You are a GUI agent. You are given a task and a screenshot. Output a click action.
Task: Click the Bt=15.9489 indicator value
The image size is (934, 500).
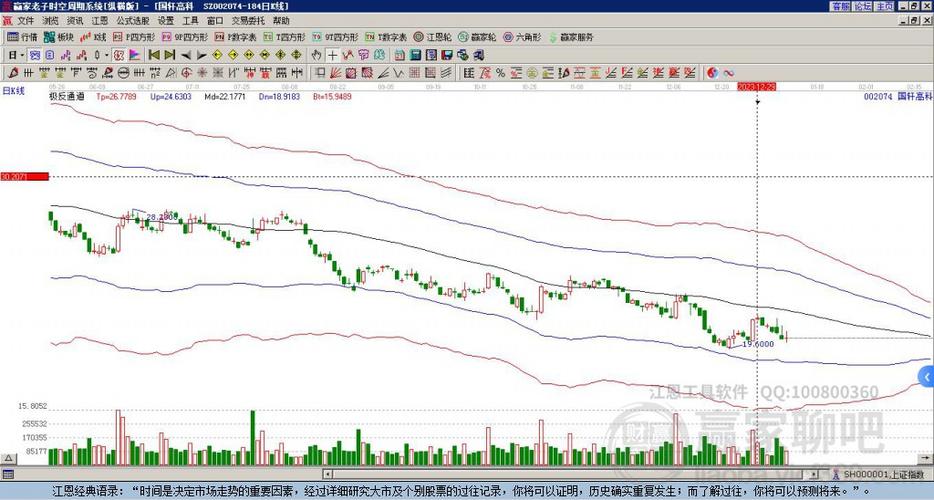[332, 96]
